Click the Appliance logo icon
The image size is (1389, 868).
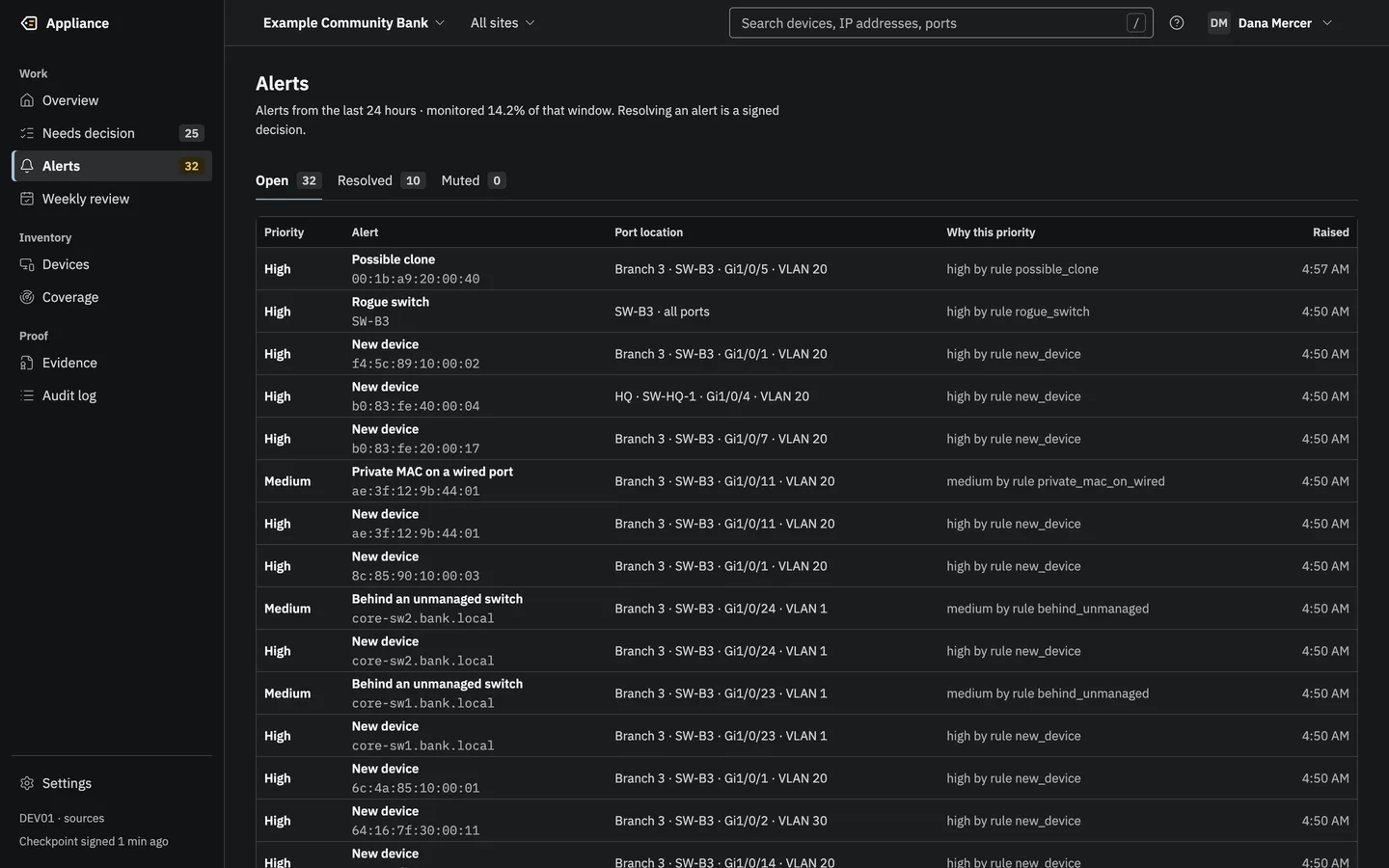[x=29, y=23]
